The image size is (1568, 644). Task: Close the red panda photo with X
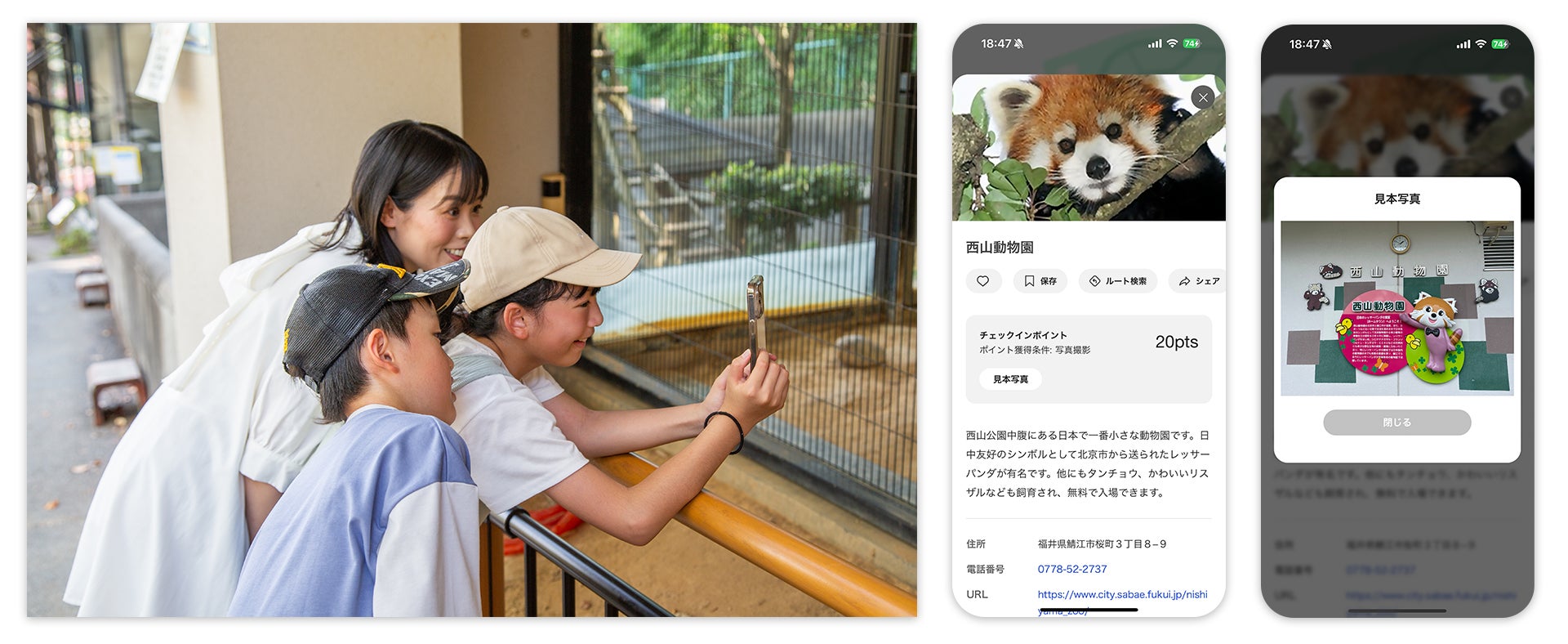coord(1202,97)
